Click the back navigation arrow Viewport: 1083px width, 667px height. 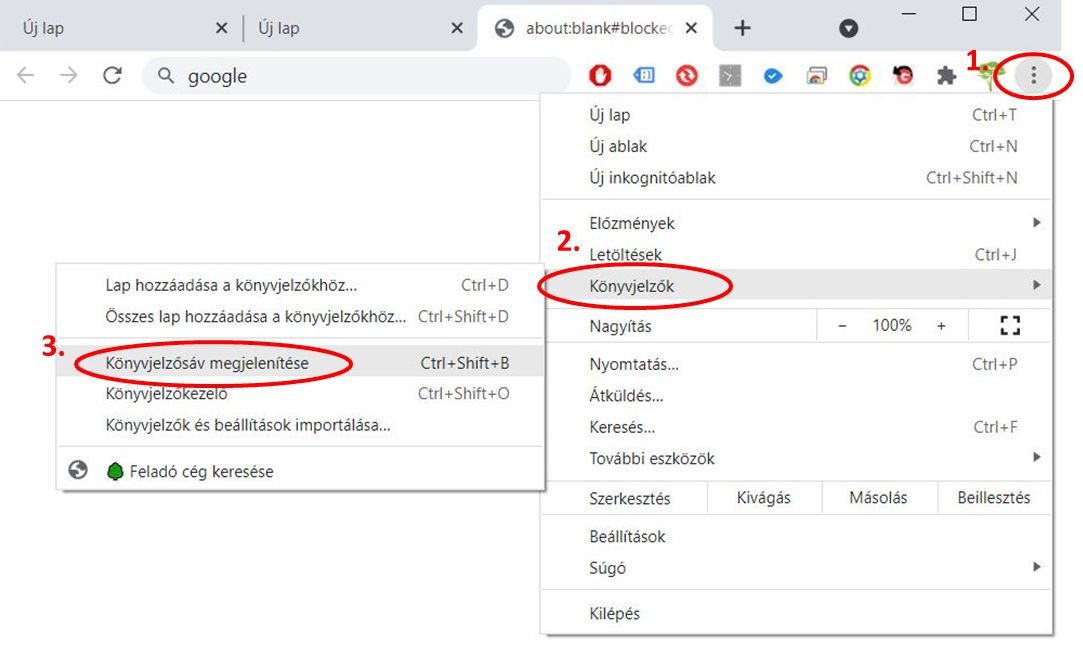pos(25,76)
